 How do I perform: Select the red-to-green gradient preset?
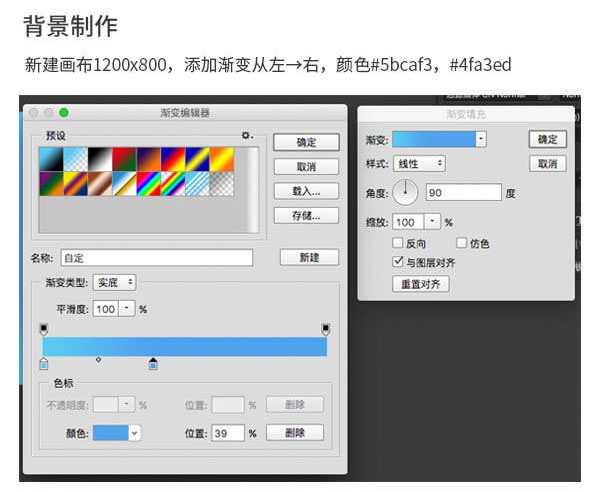click(x=124, y=159)
